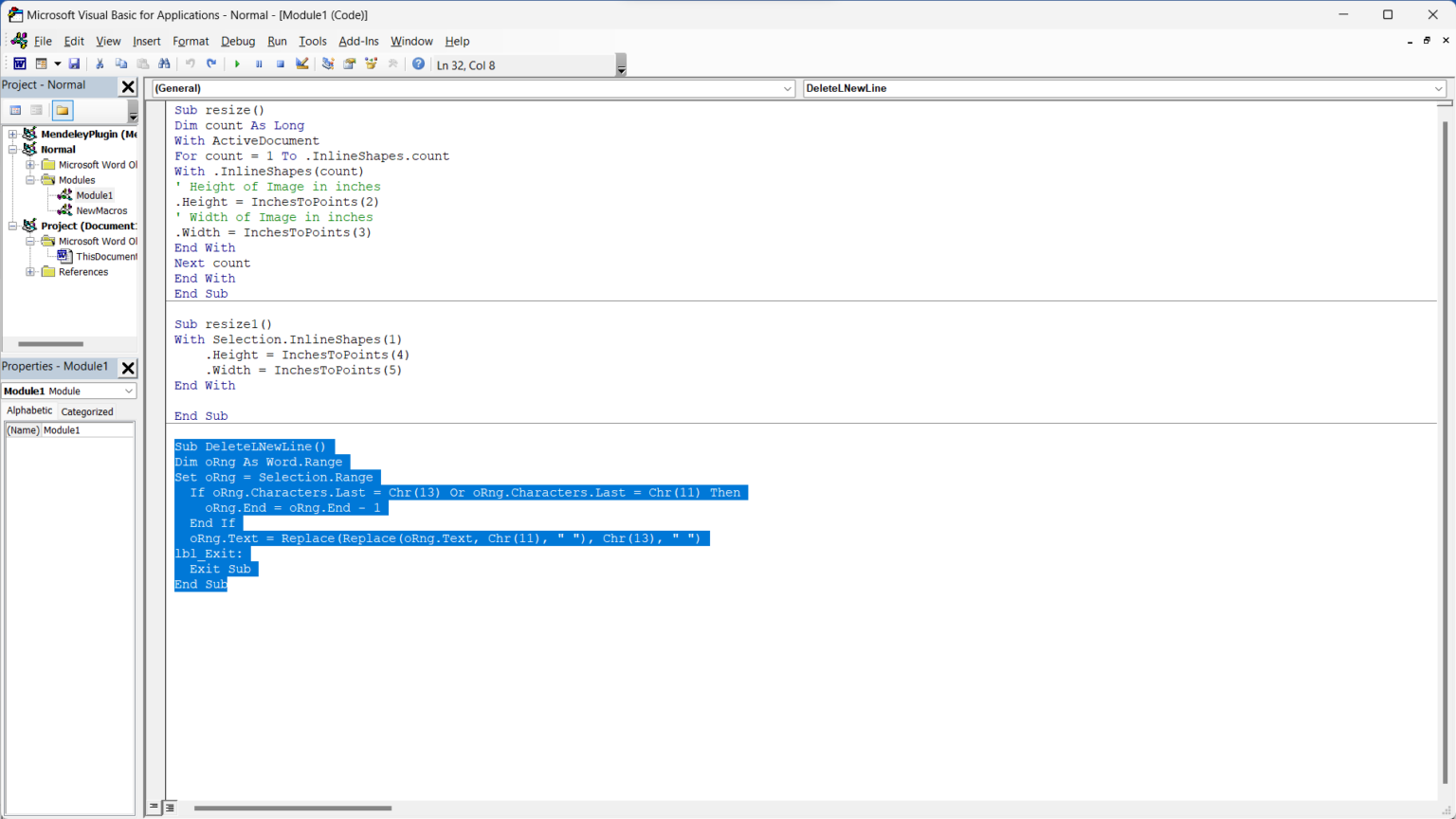Click the Cut scissors icon
This screenshot has width=1456, height=819.
[x=100, y=64]
